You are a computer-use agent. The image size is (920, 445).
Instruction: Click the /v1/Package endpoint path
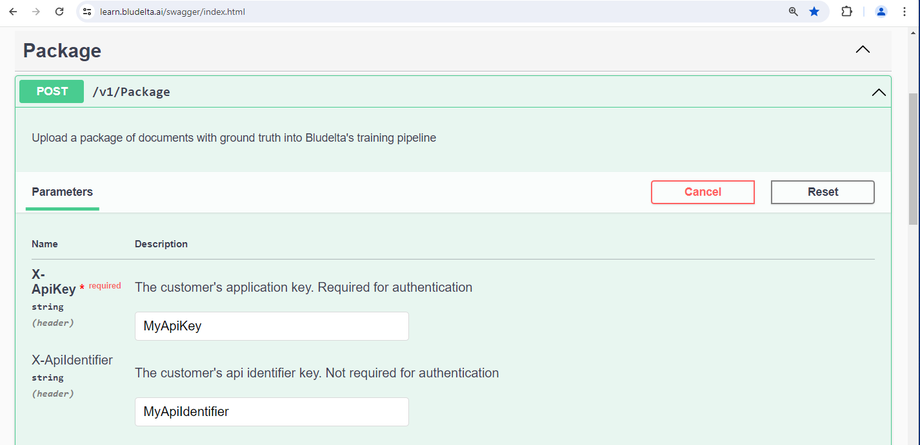tap(131, 92)
